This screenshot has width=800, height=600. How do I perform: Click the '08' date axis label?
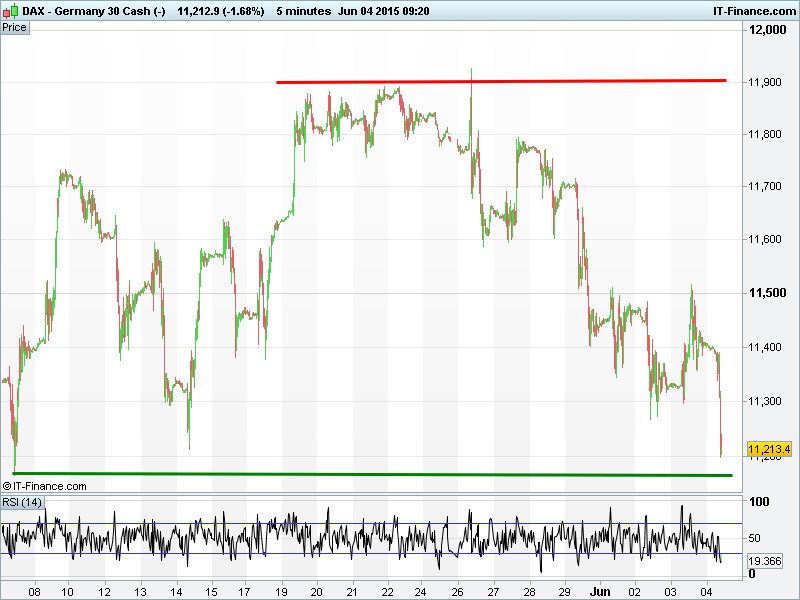click(x=37, y=591)
